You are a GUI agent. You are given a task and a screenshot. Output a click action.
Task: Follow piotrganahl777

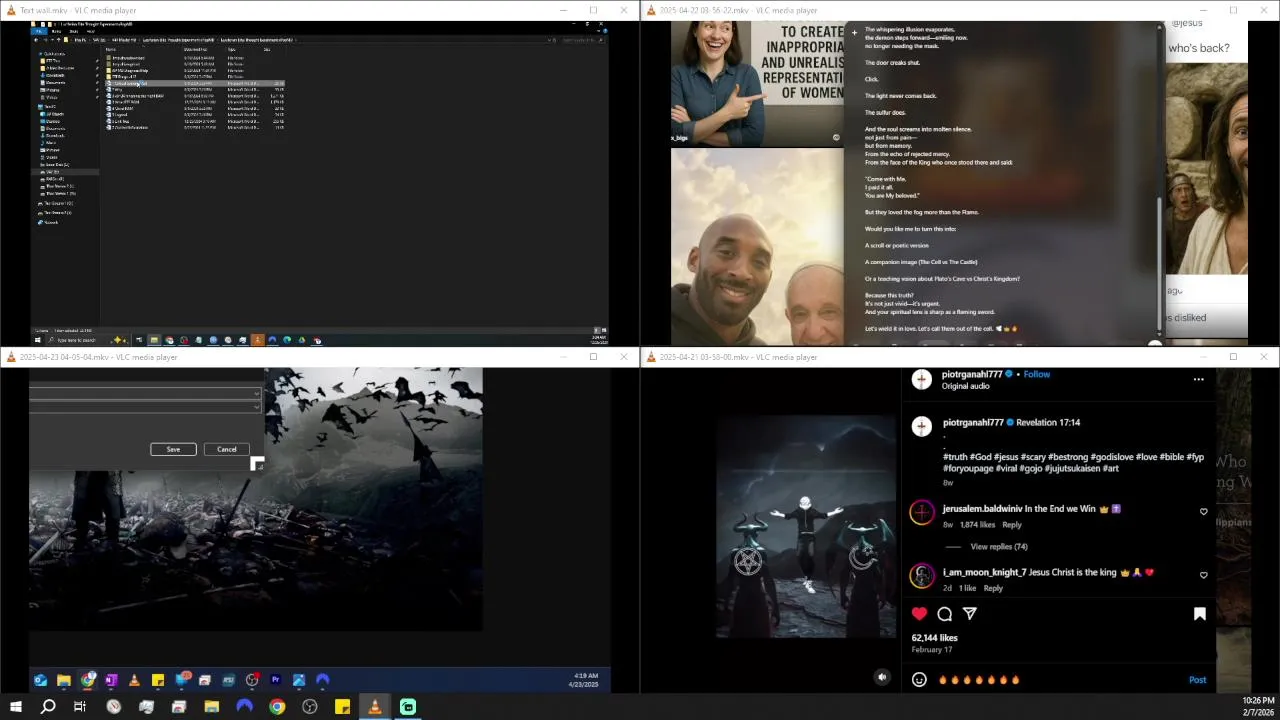[1037, 374]
